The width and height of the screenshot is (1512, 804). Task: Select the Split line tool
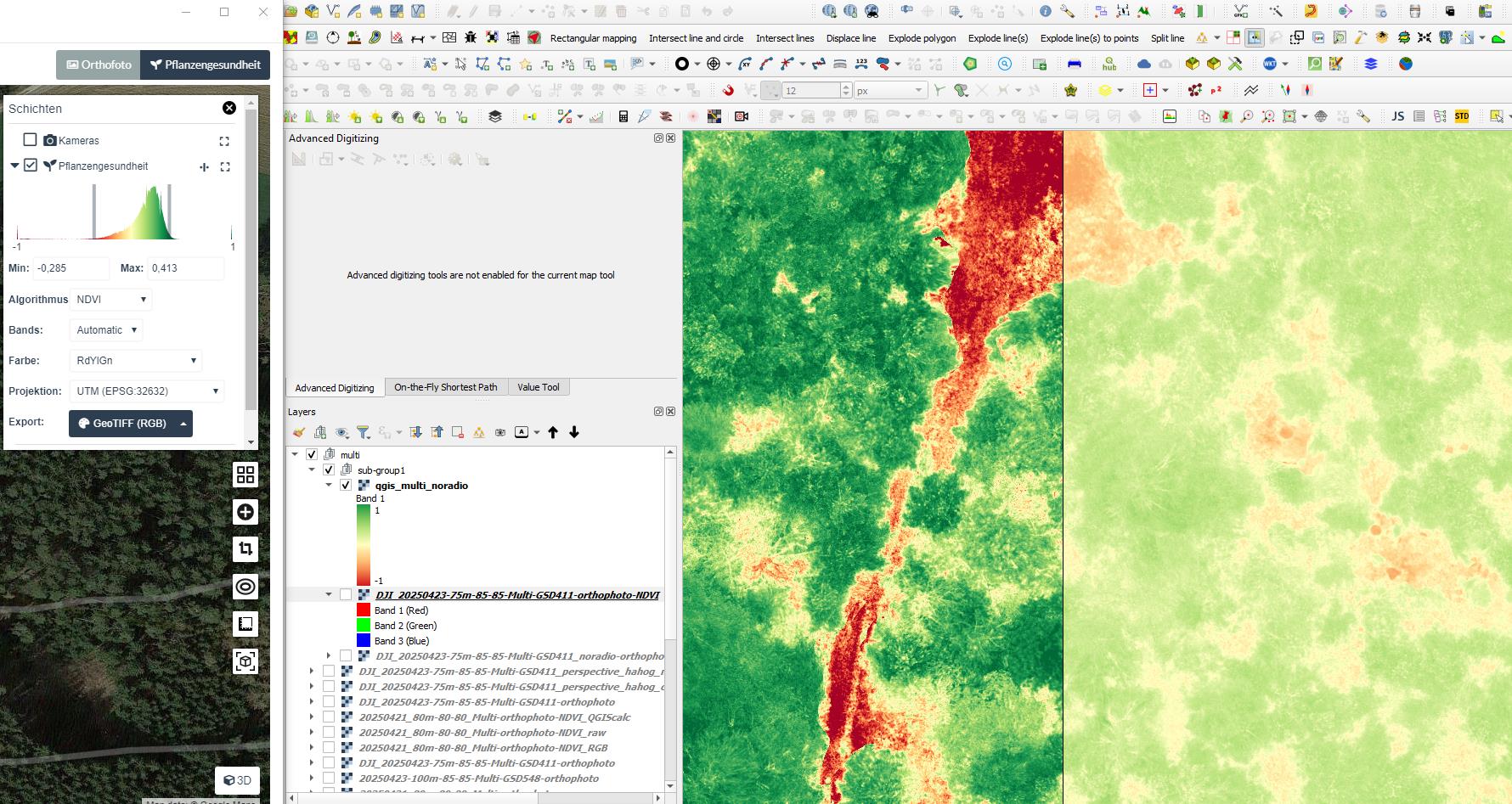1167,38
